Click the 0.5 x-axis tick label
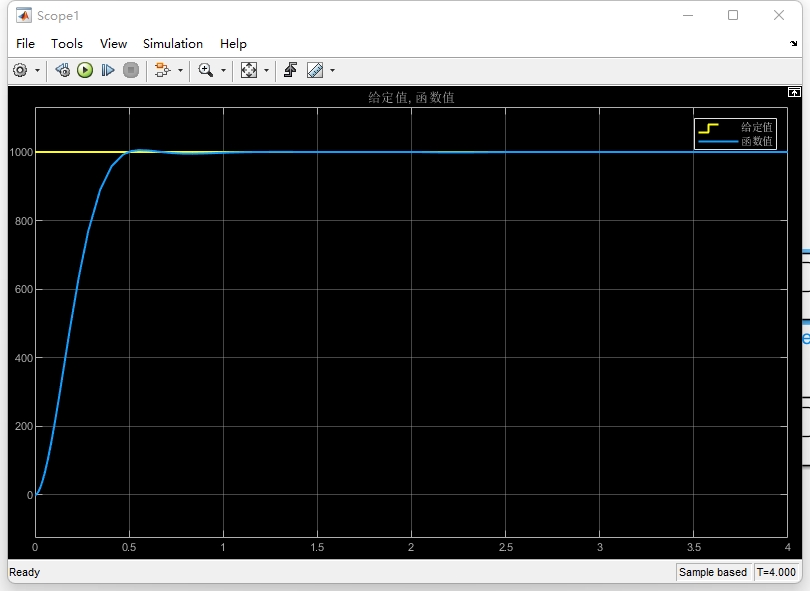This screenshot has width=810, height=591. [x=129, y=547]
